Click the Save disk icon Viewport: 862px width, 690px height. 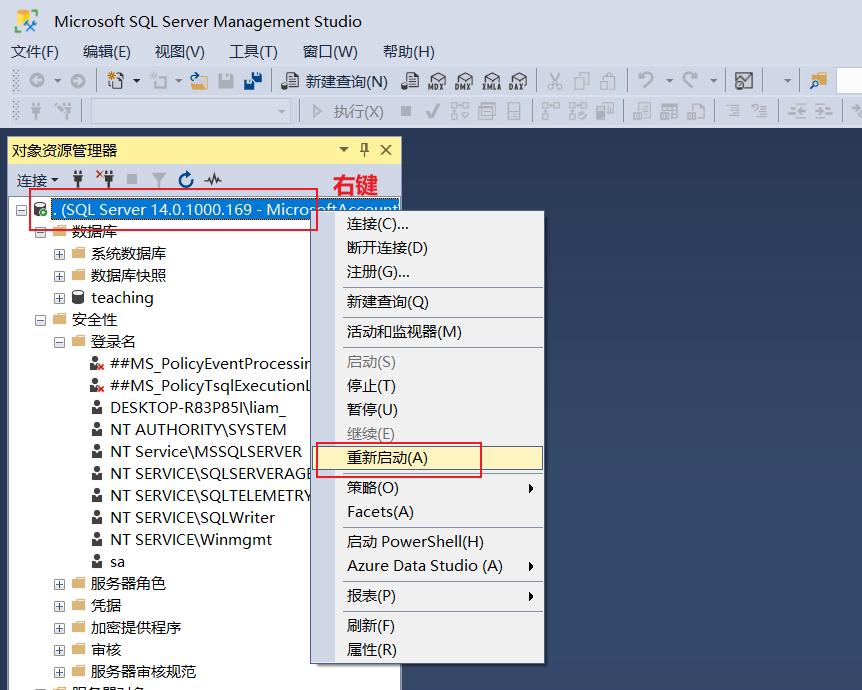coord(226,81)
